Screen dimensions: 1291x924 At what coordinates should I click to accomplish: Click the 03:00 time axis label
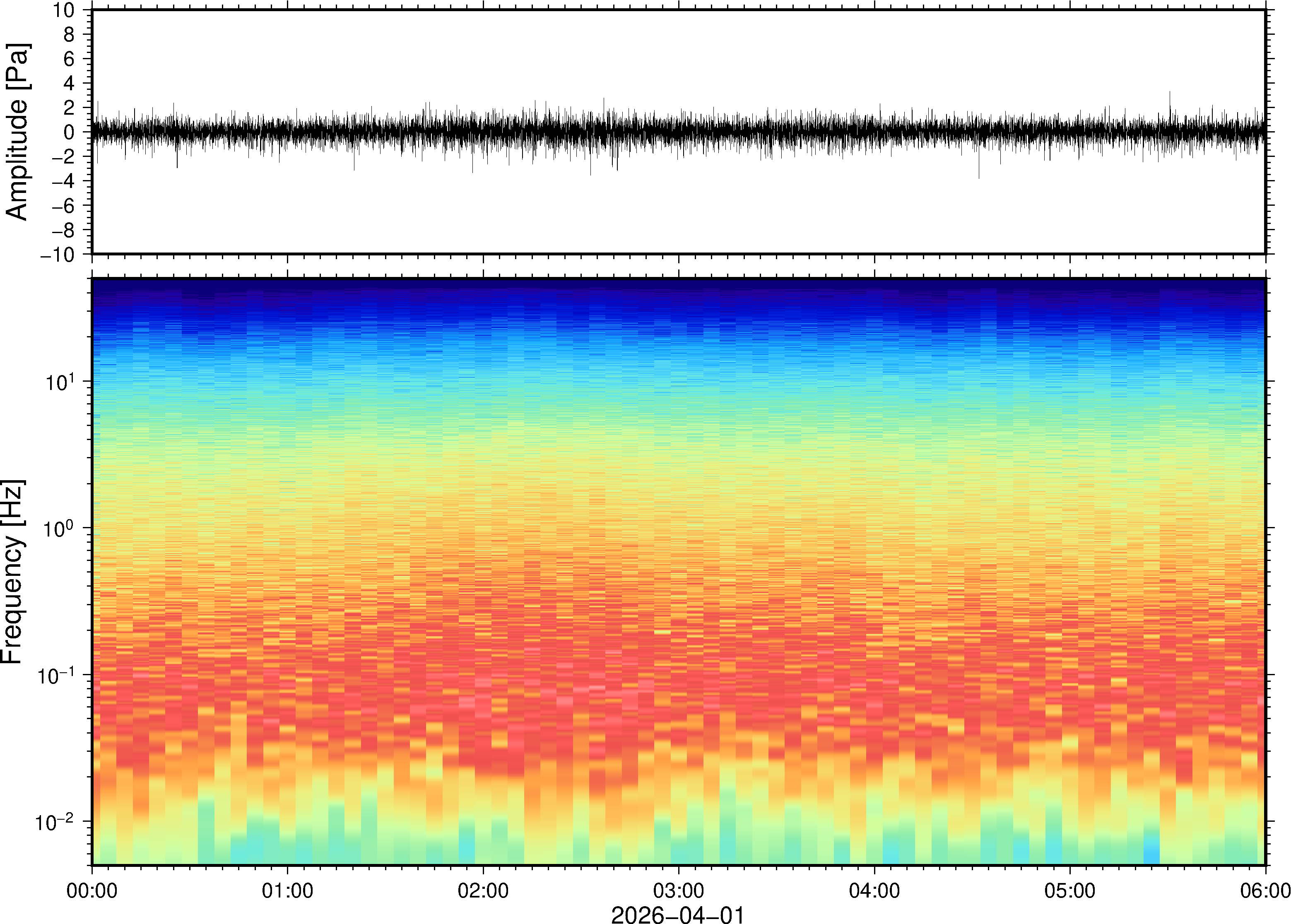678,890
